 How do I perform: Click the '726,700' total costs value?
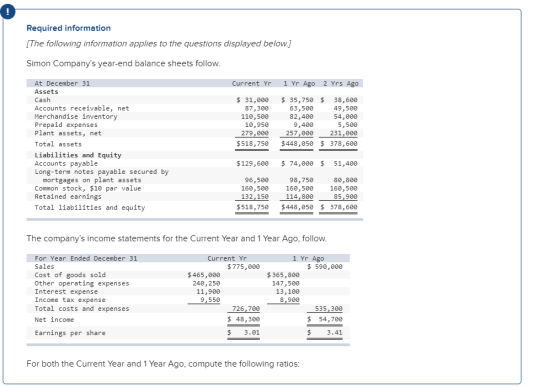coord(246,309)
